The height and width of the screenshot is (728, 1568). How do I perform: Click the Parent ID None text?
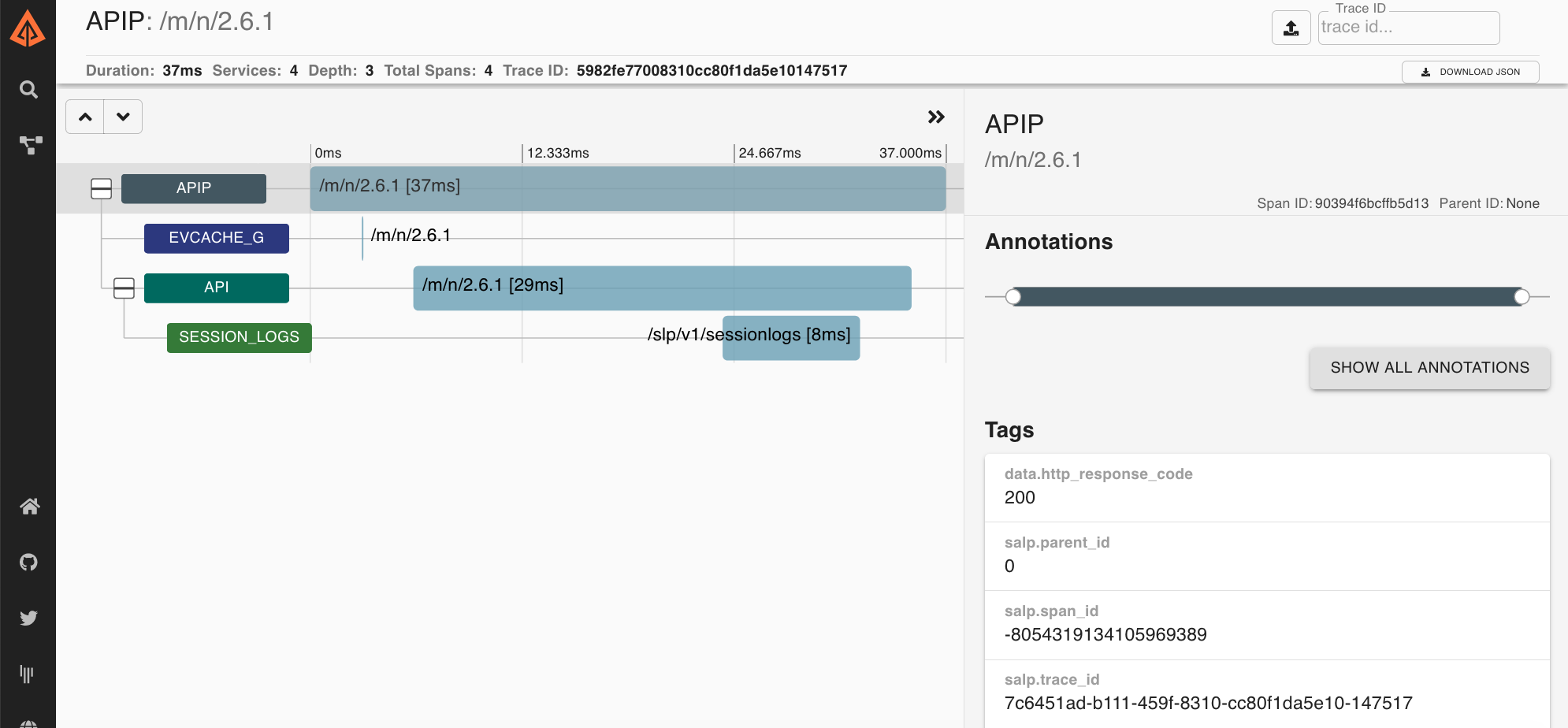click(1489, 203)
